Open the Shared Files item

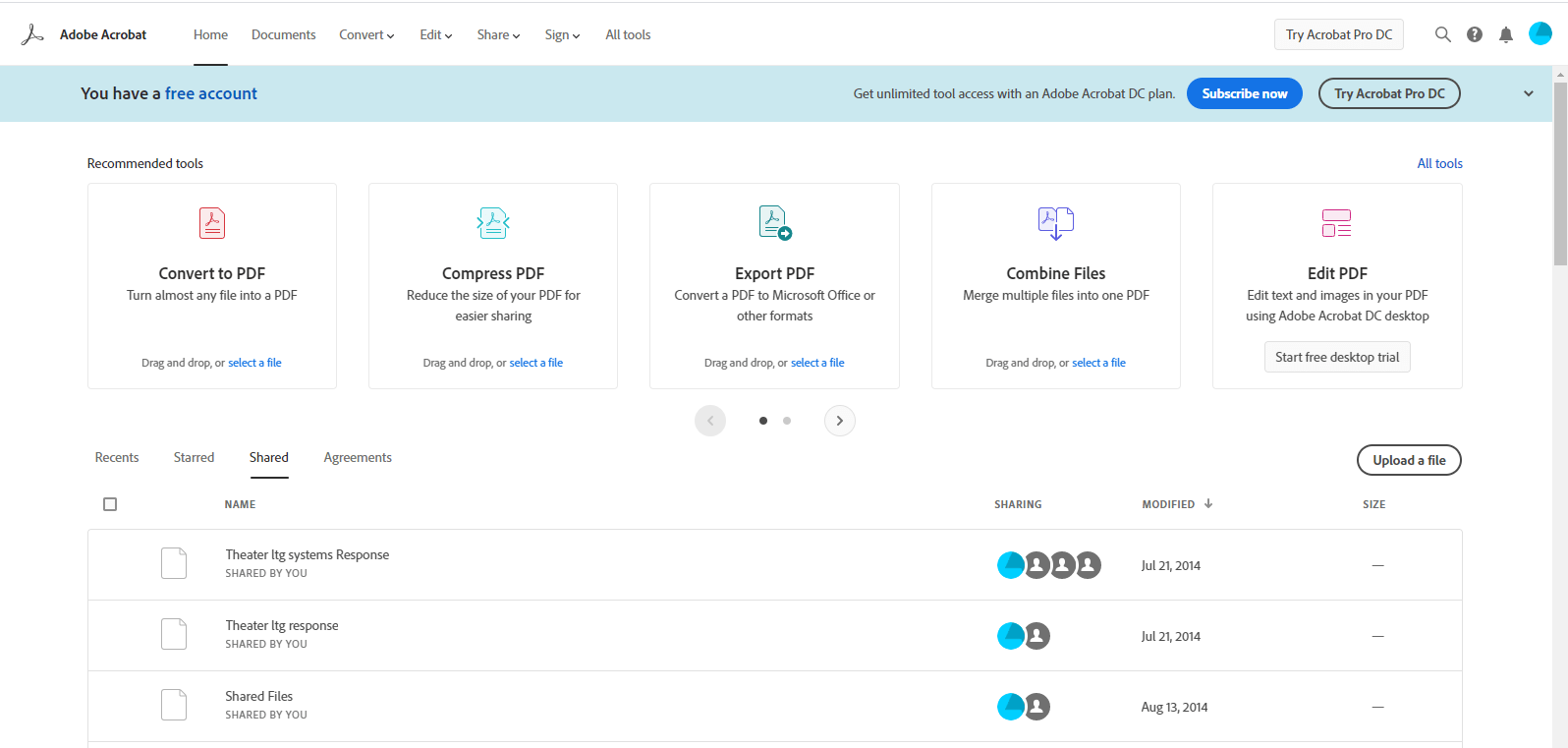click(259, 696)
